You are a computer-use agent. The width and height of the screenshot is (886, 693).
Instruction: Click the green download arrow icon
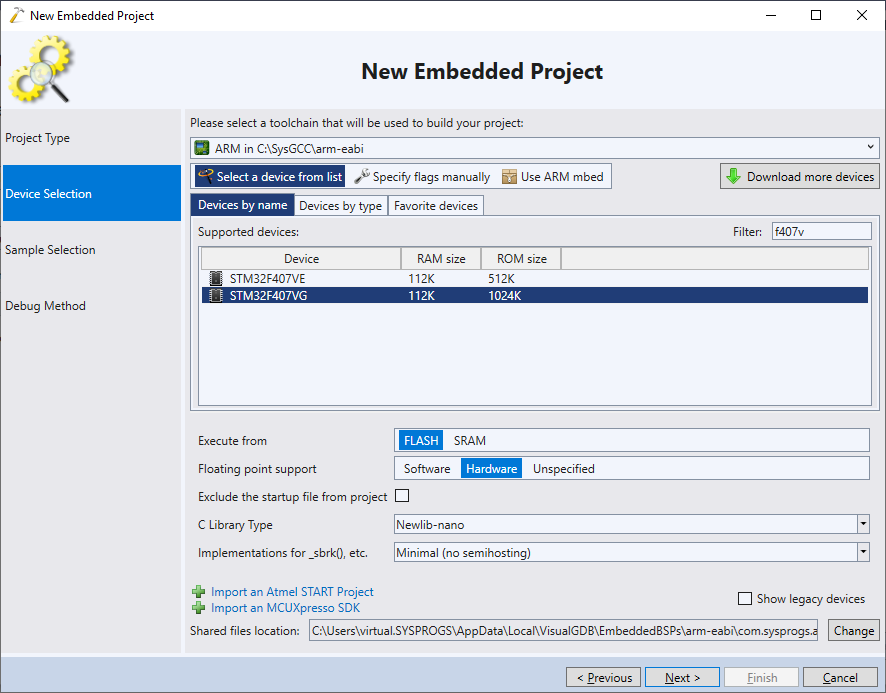pyautogui.click(x=733, y=176)
